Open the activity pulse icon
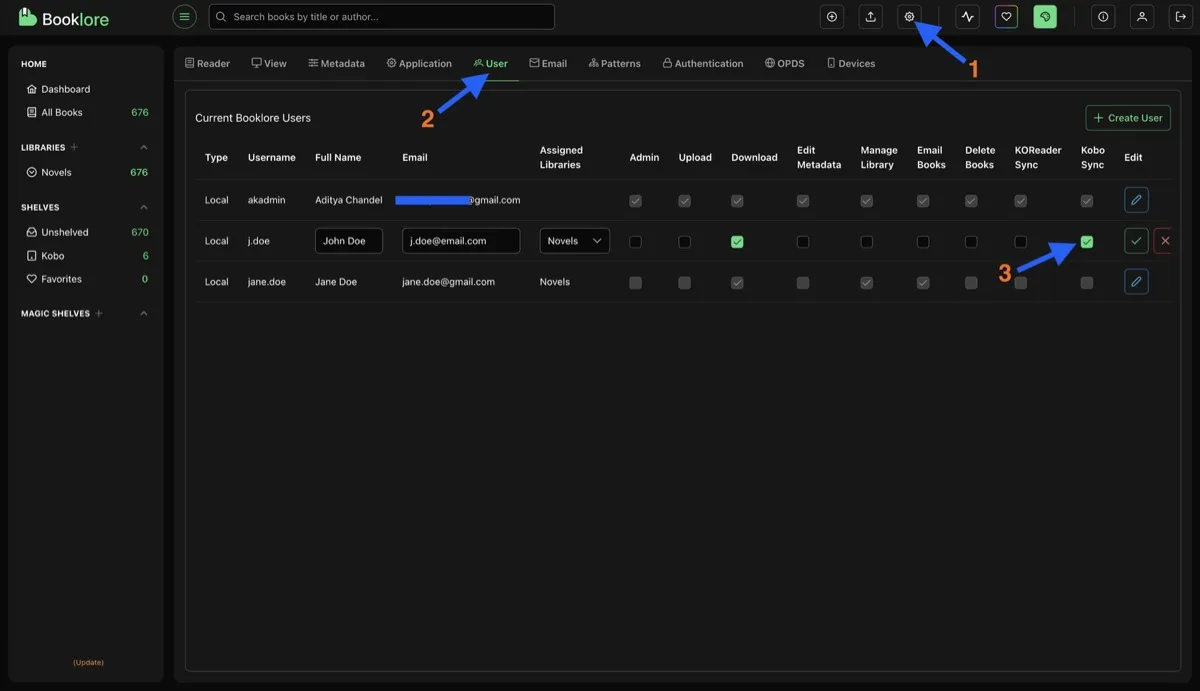 point(967,17)
